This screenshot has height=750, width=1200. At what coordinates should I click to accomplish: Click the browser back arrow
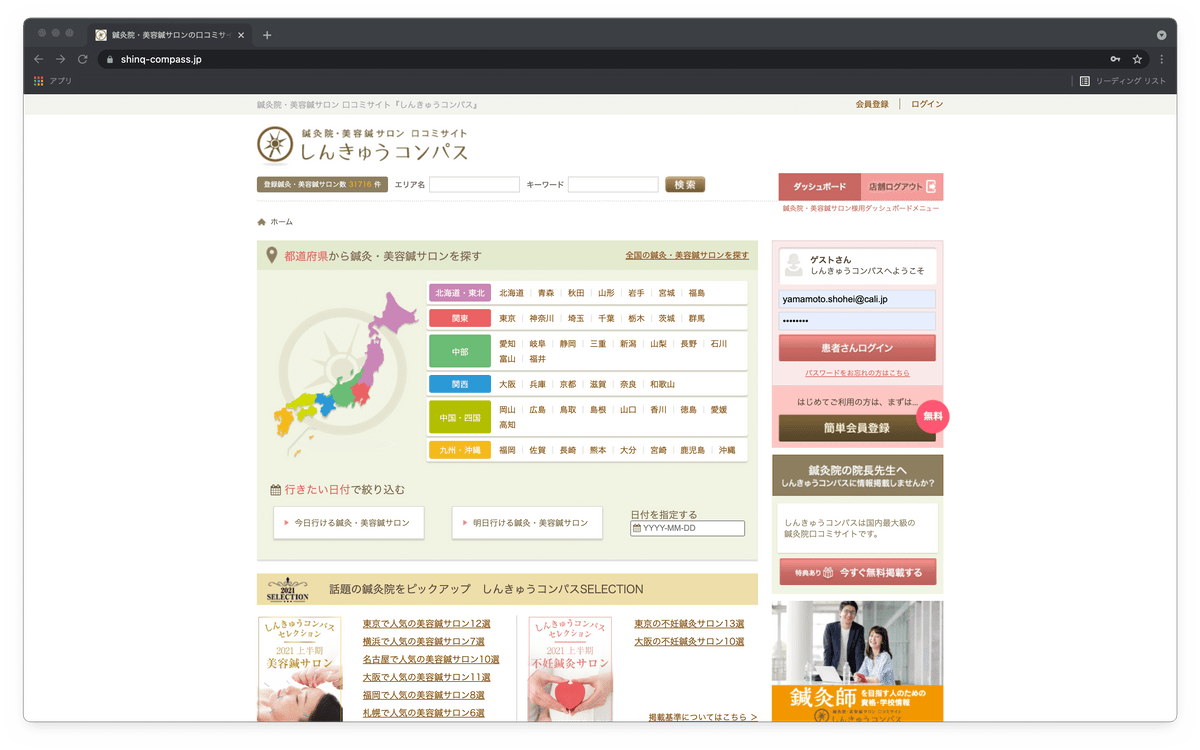[38, 59]
